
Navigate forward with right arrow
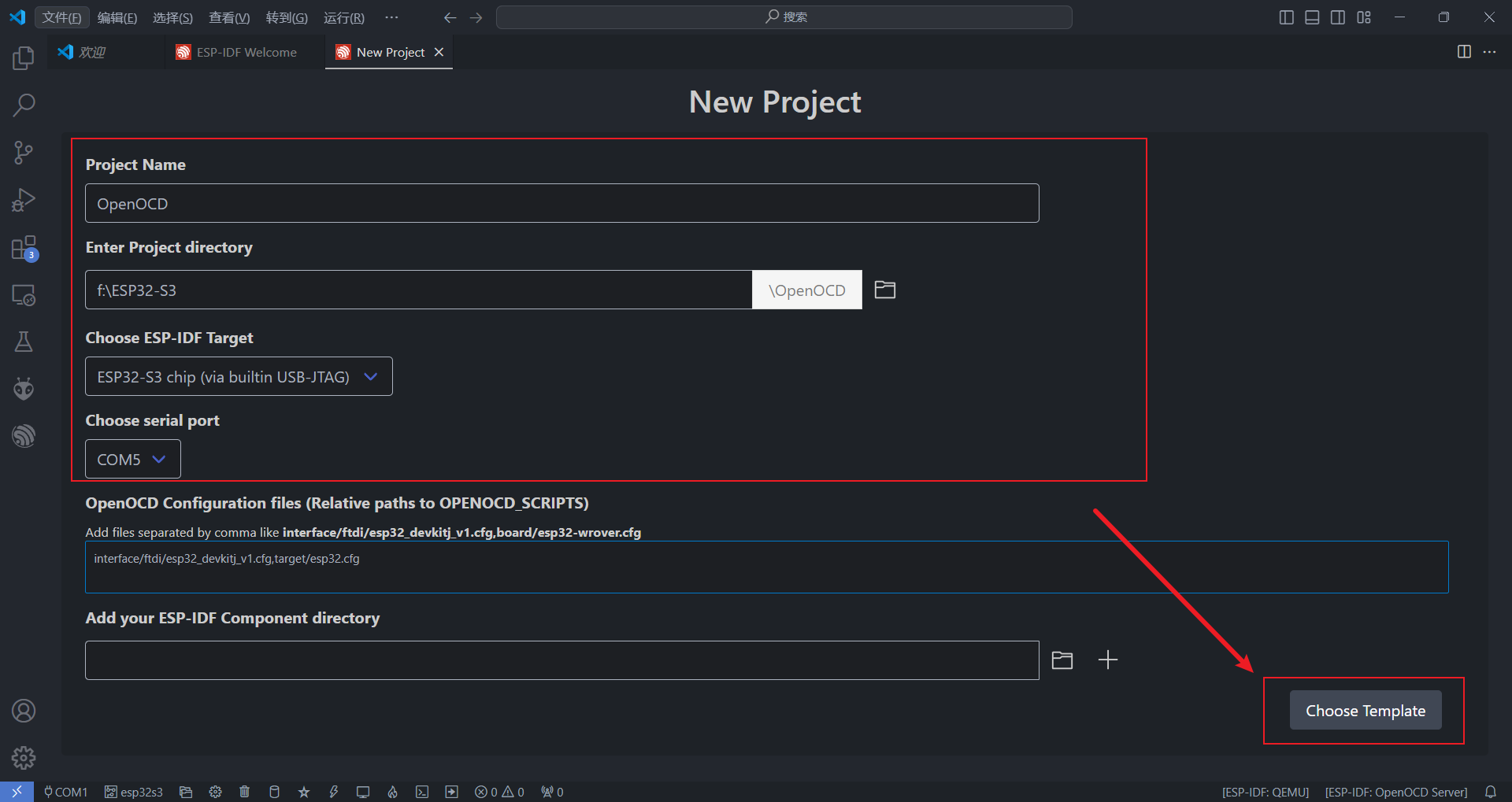(476, 17)
